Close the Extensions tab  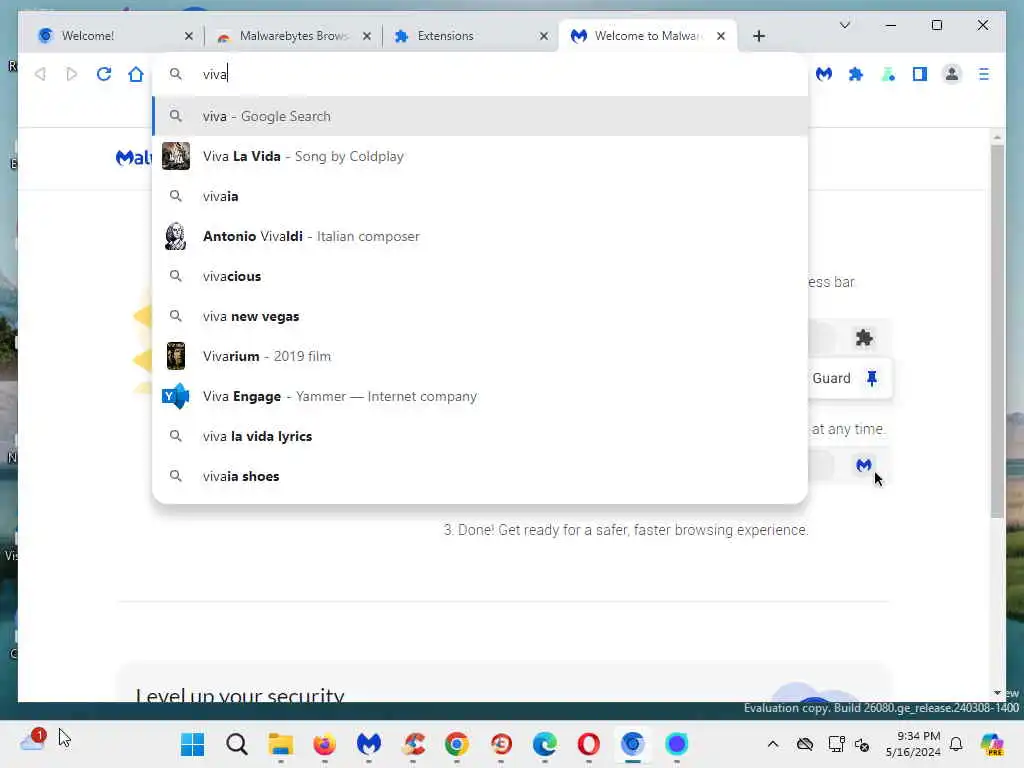[544, 36]
